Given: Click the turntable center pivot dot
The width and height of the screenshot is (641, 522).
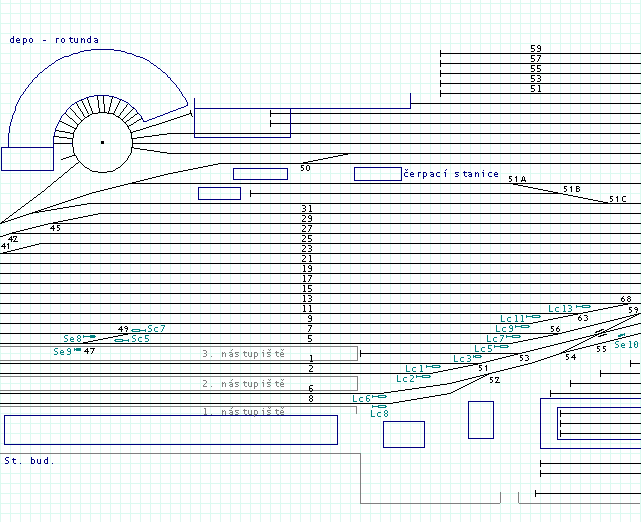Looking at the screenshot, I should tap(103, 142).
